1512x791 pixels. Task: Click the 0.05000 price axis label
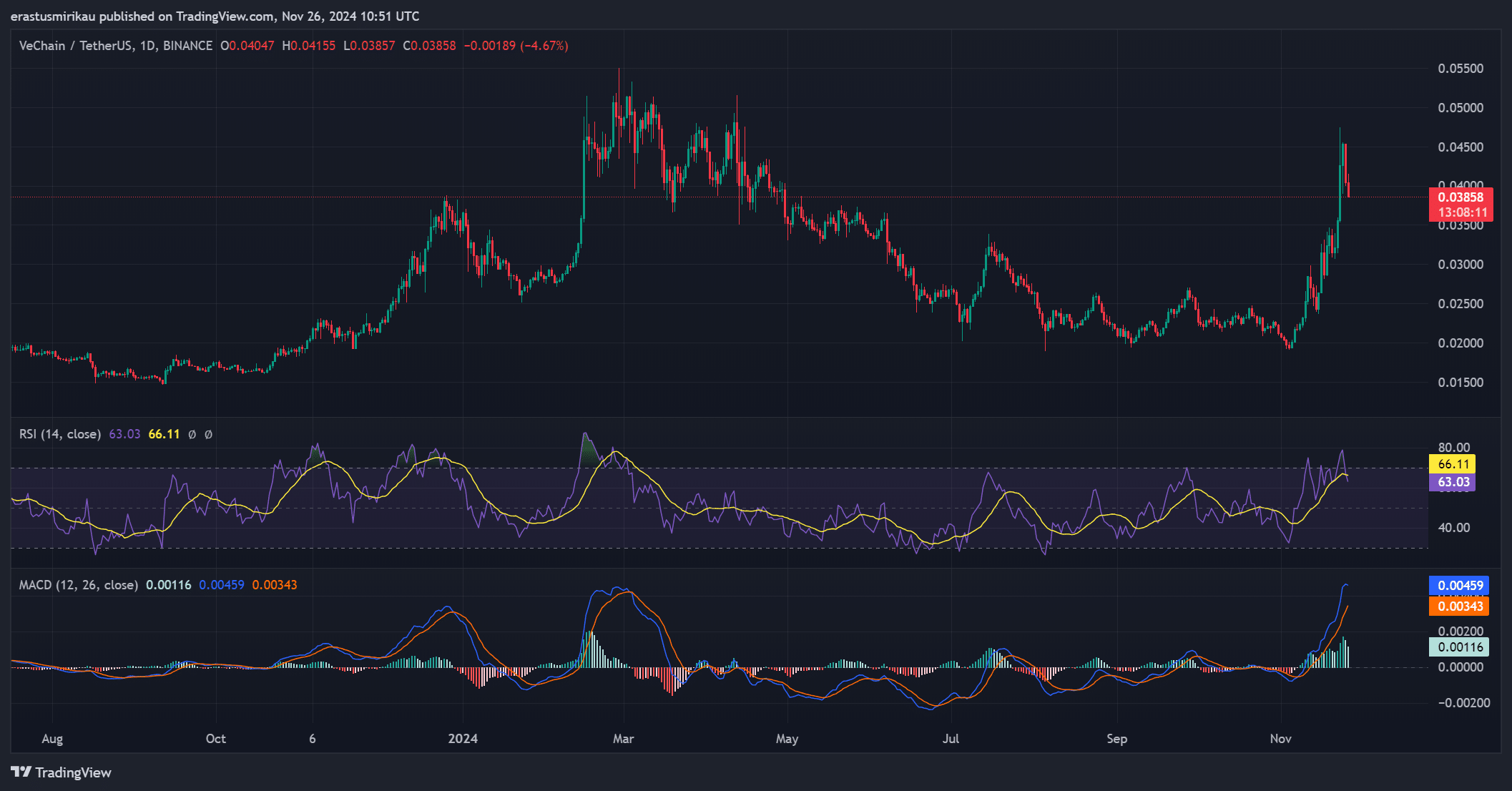coord(1461,108)
